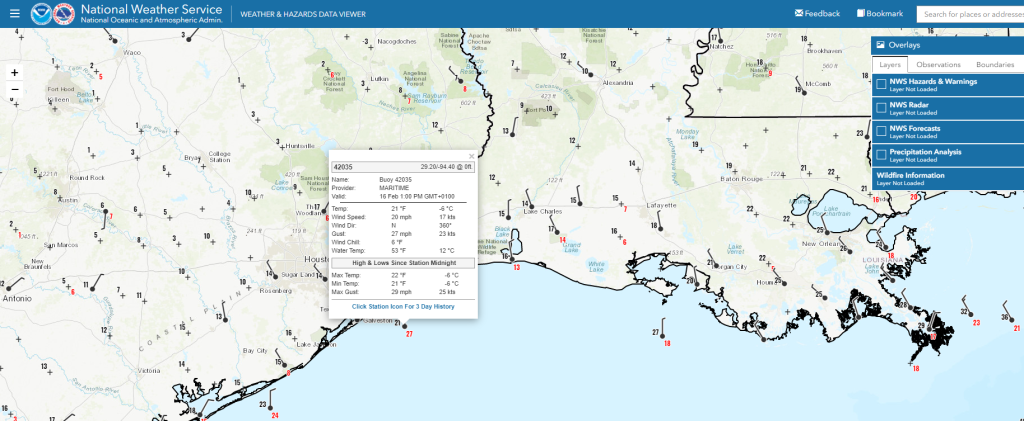This screenshot has height=421, width=1024.
Task: Open the hamburger menu
Action: click(14, 14)
